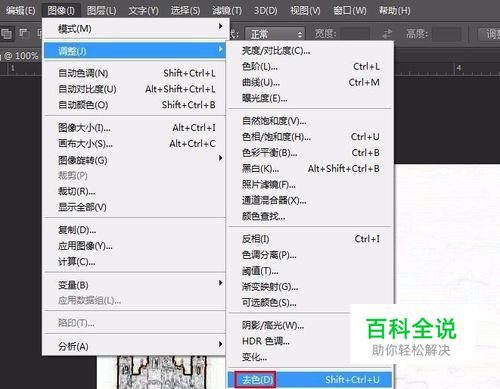Expand the 图像旋转(G) submenu

coord(134,160)
